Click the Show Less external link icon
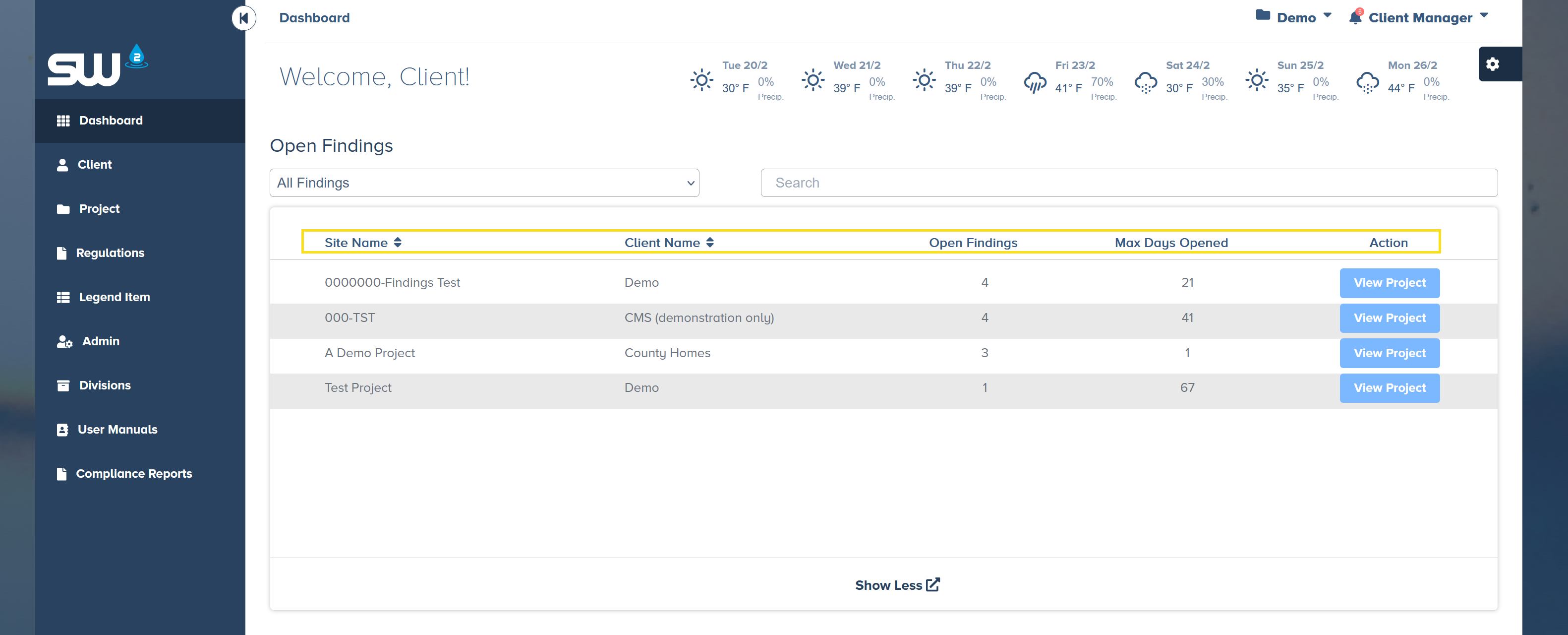1568x635 pixels. (932, 584)
